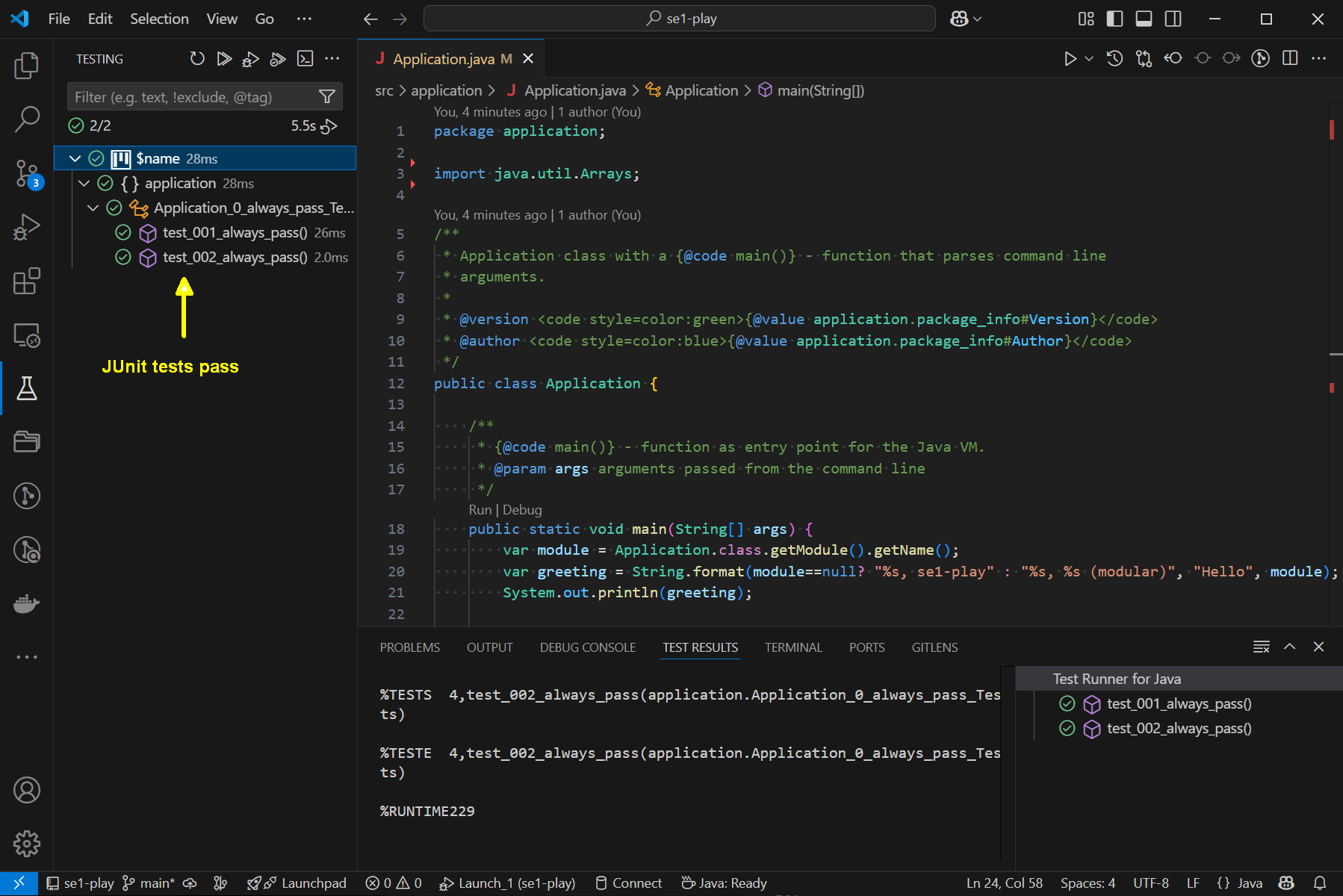Collapse the application package node
Image resolution: width=1343 pixels, height=896 pixels.
(84, 183)
